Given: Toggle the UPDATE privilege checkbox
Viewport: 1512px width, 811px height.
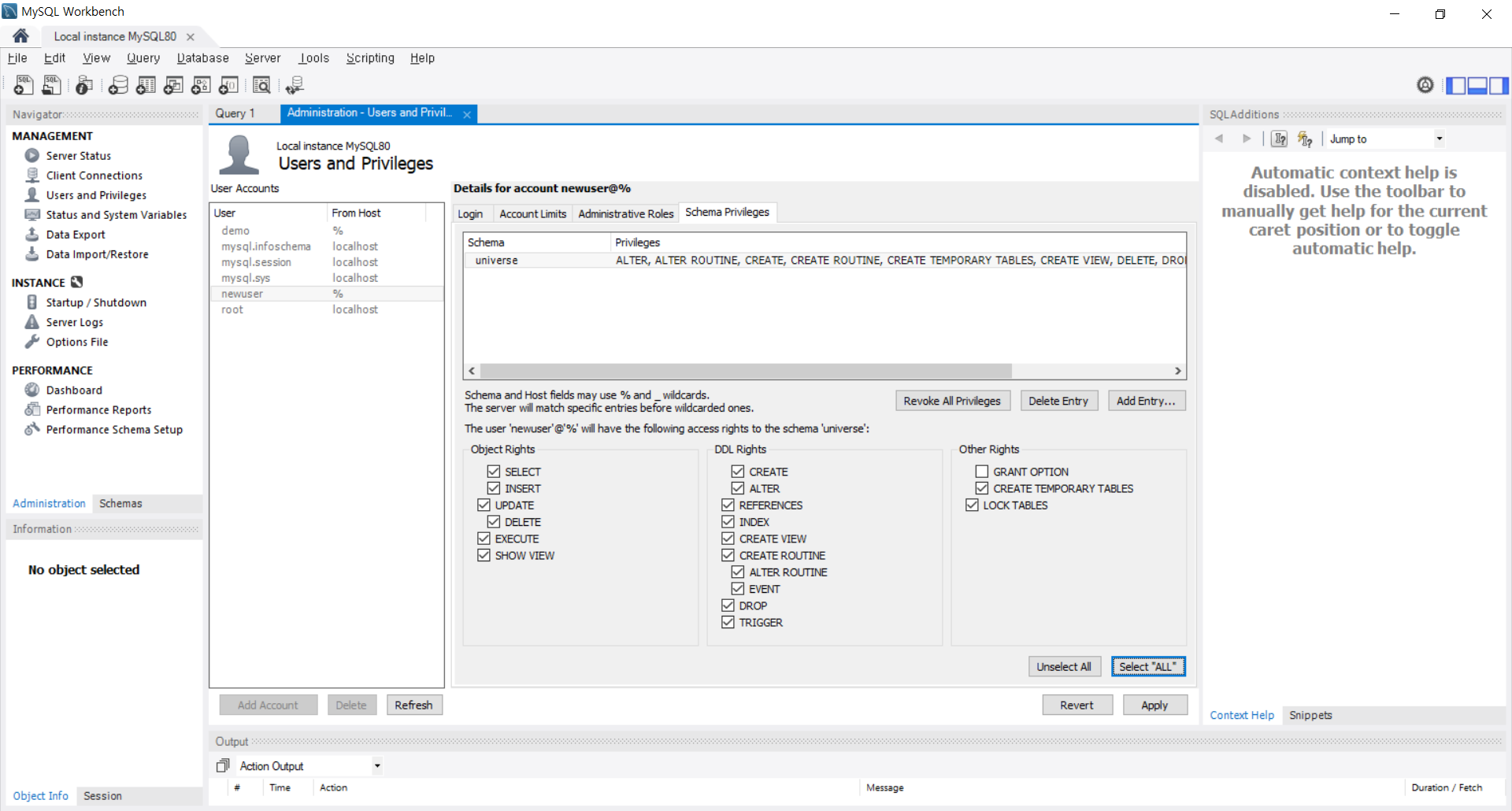Looking at the screenshot, I should click(x=484, y=505).
